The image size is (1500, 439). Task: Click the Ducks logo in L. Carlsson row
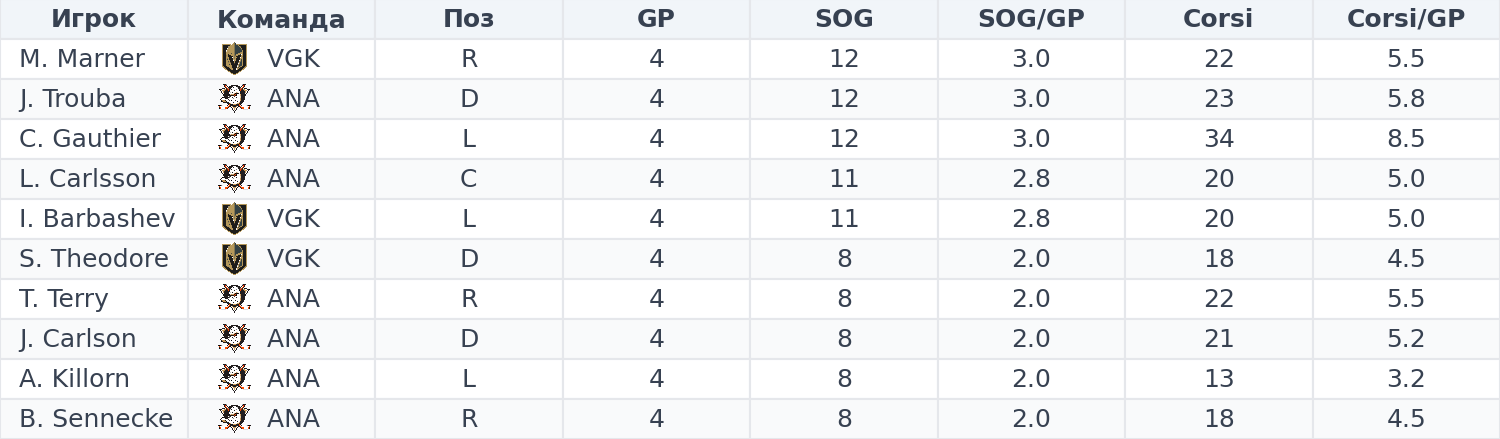pyautogui.click(x=234, y=179)
